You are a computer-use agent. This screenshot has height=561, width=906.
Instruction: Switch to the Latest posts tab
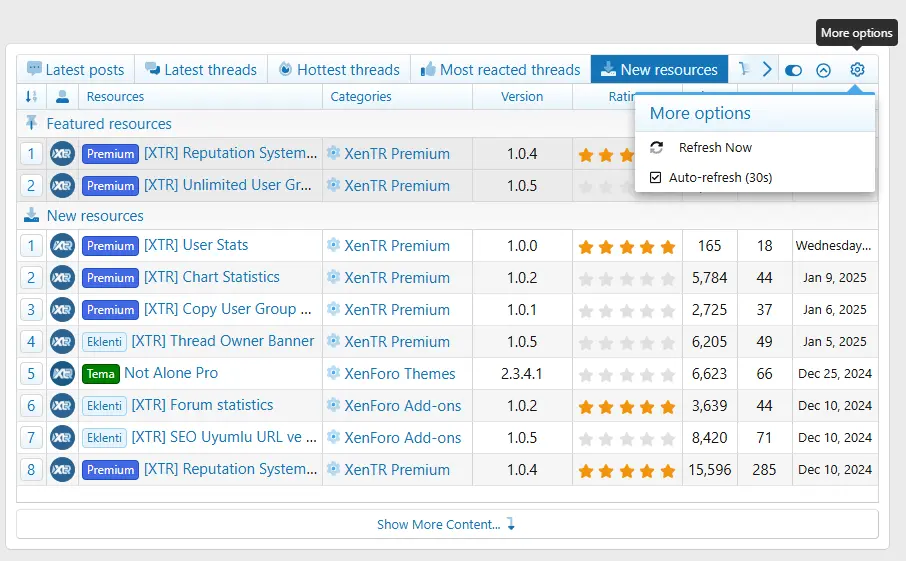tap(76, 70)
